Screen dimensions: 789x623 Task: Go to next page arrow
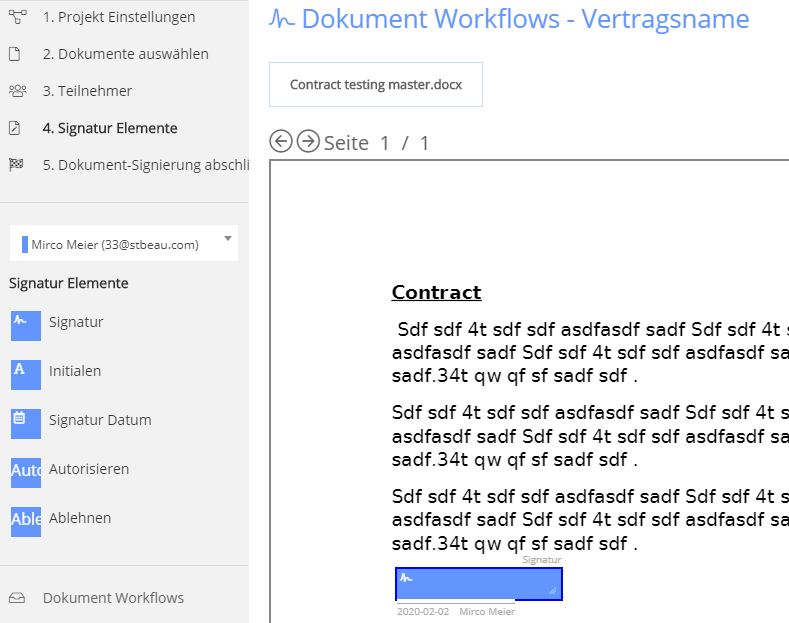308,141
